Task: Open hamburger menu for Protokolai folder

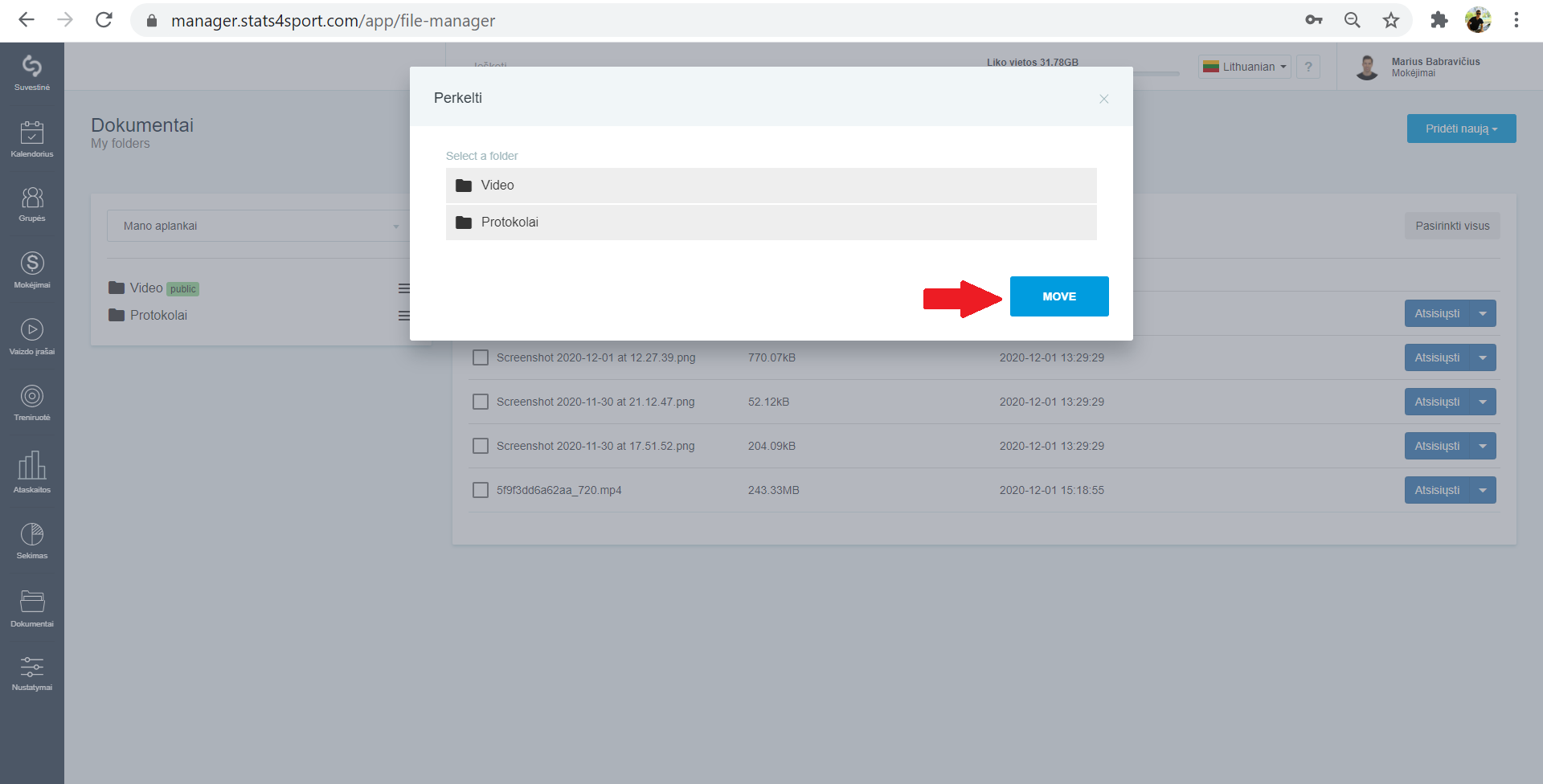Action: click(404, 316)
